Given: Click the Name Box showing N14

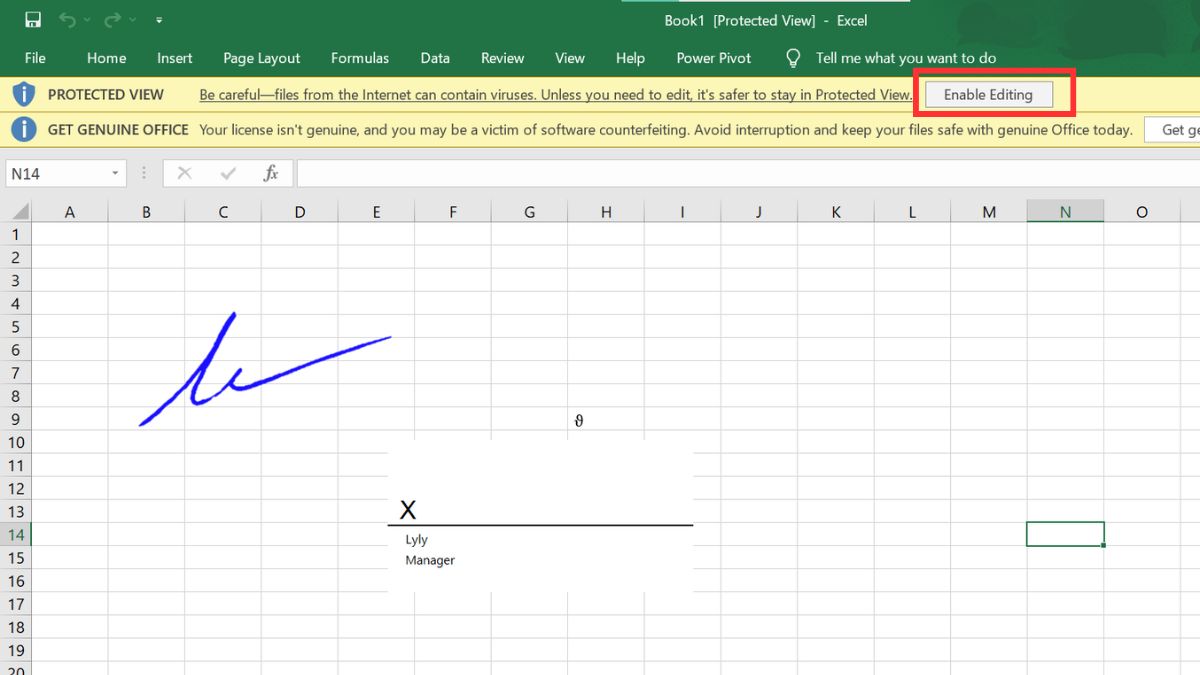Looking at the screenshot, I should tap(55, 174).
